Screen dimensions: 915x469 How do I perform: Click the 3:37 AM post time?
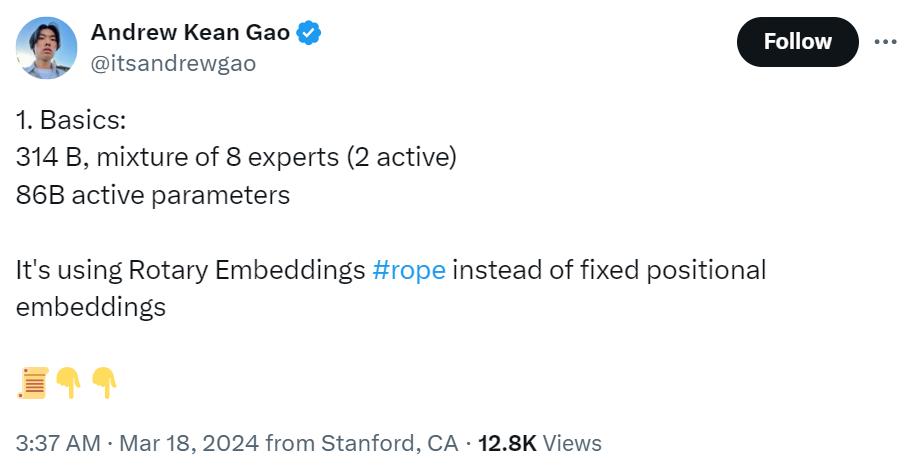(x=60, y=443)
